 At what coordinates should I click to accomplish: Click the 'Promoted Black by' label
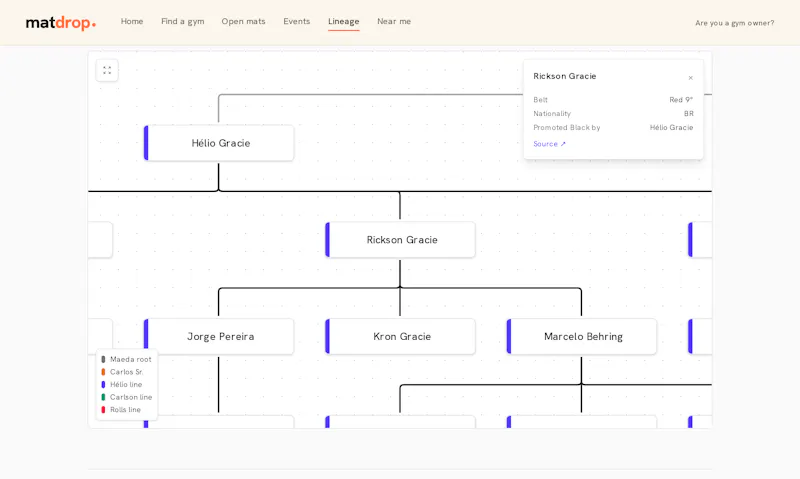(x=567, y=128)
